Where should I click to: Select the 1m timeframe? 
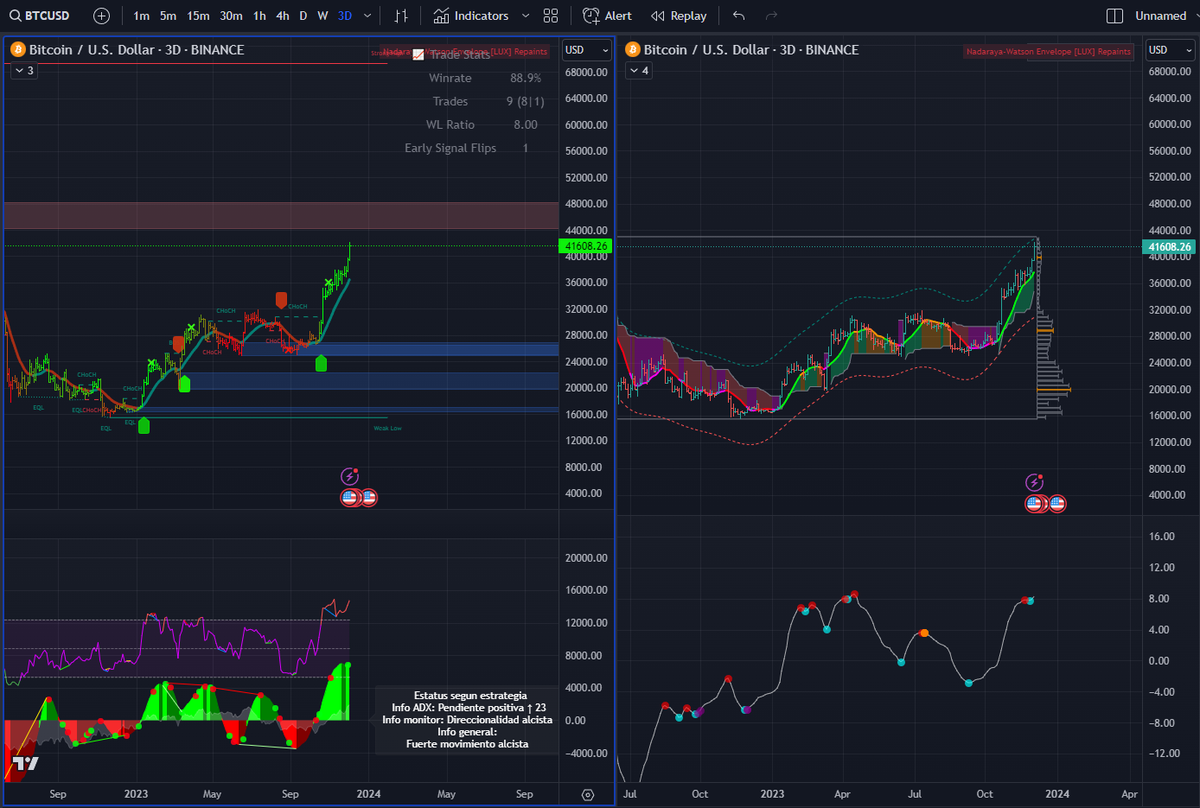[x=141, y=16]
